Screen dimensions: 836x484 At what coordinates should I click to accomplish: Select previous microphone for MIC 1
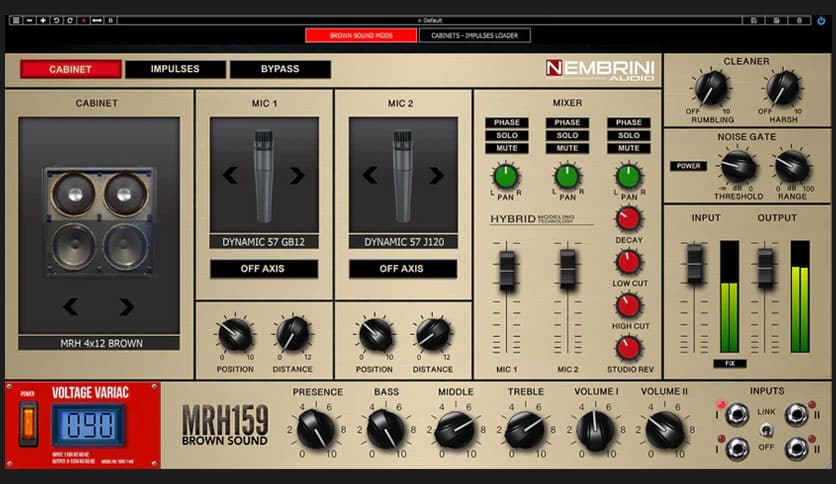point(230,175)
